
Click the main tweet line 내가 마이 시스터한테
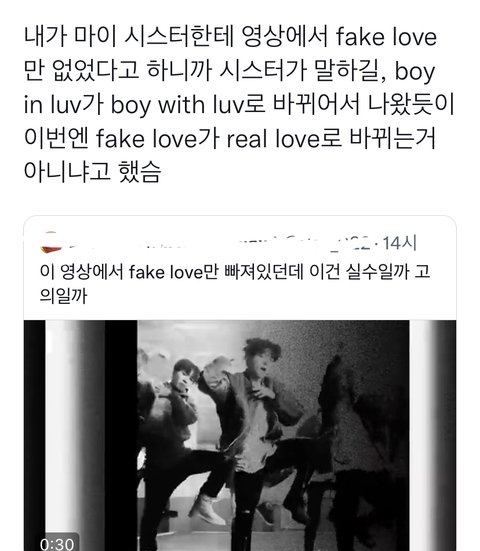230,37
